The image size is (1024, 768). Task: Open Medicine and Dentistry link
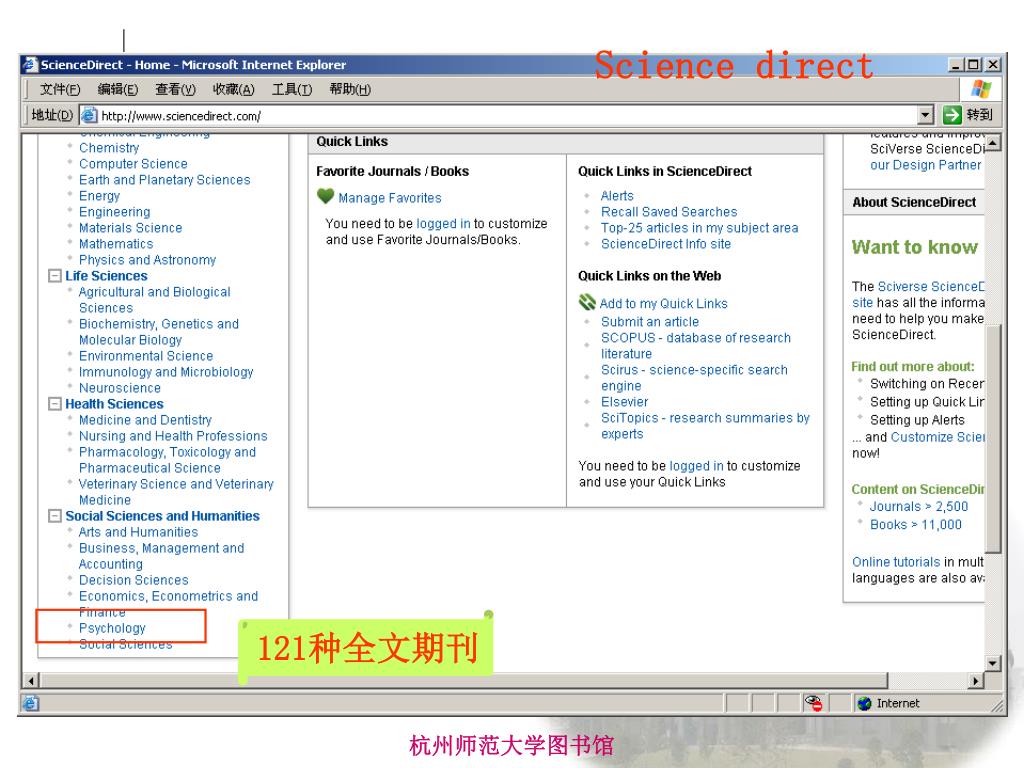pyautogui.click(x=146, y=420)
